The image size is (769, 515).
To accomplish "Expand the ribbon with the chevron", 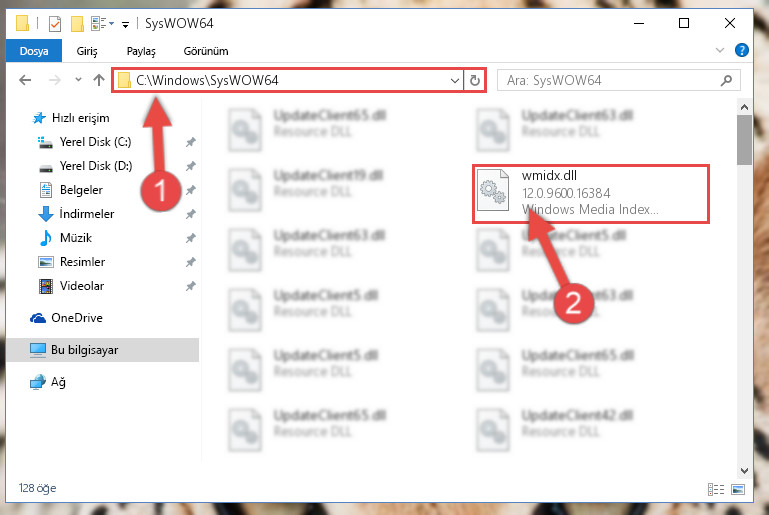I will tap(719, 50).
